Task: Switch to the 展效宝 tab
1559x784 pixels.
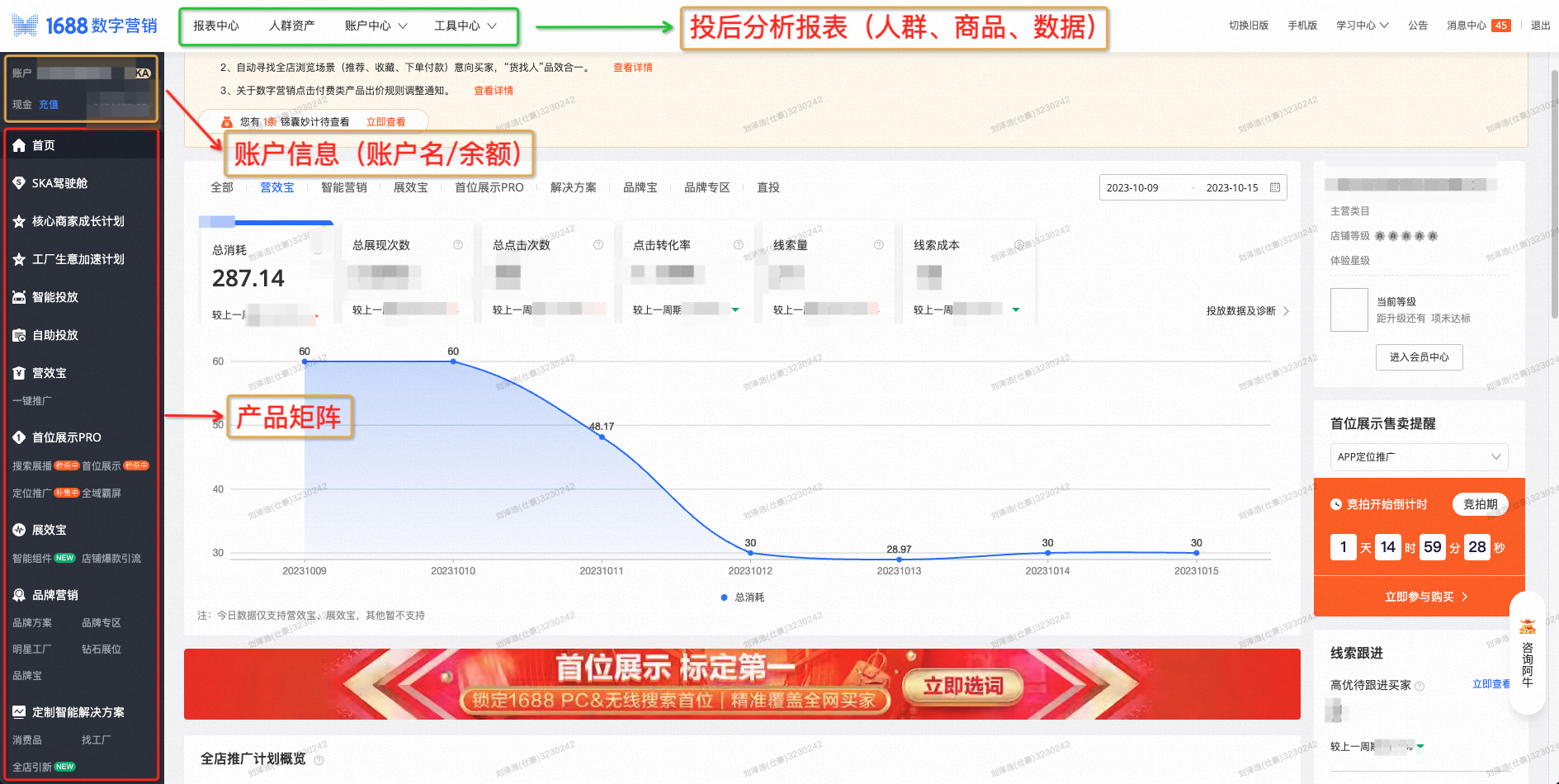Action: coord(411,187)
